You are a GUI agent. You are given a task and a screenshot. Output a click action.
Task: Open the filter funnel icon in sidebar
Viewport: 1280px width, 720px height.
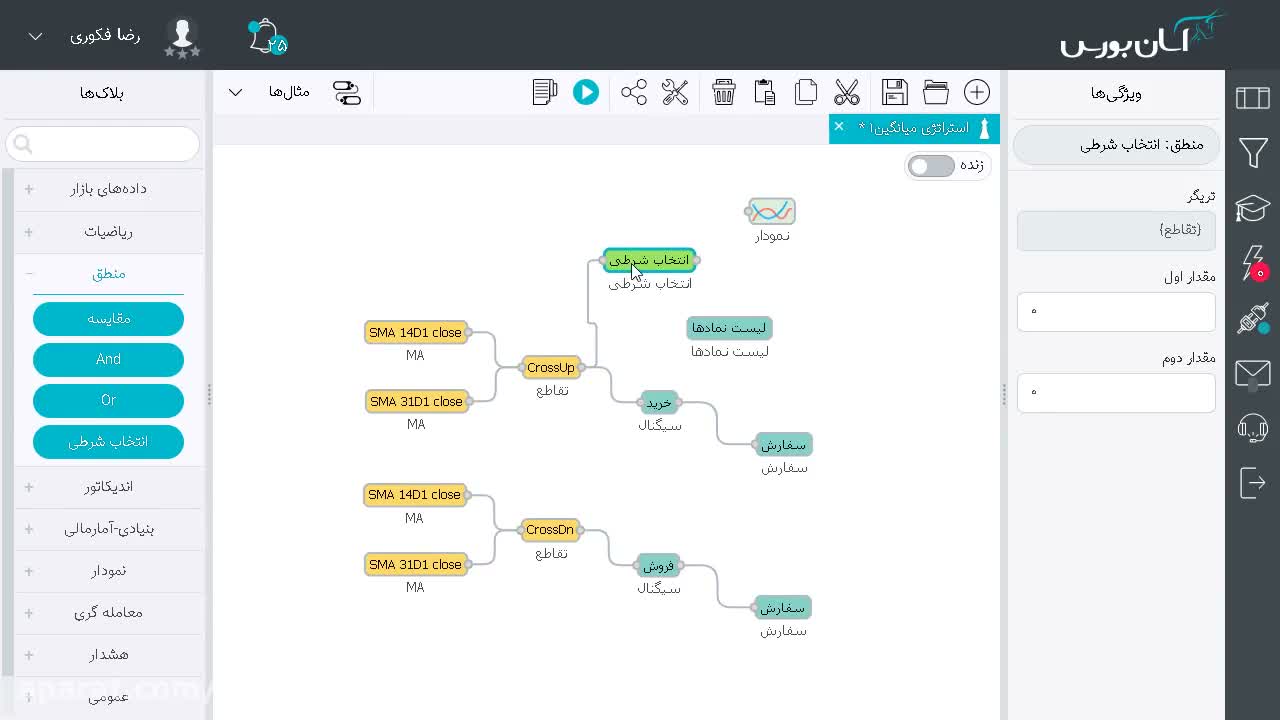pyautogui.click(x=1253, y=152)
